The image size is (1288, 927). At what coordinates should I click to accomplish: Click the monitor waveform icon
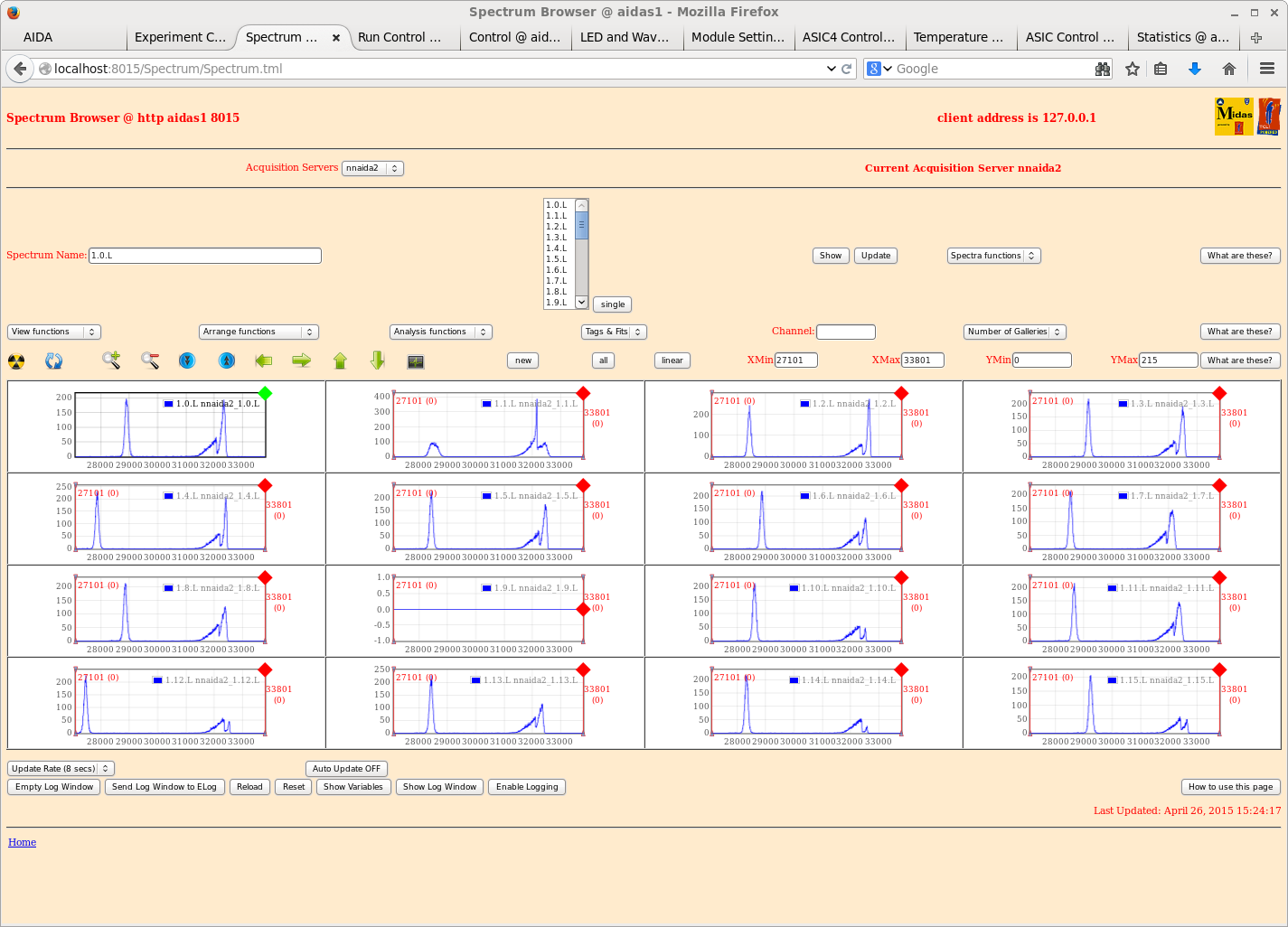click(416, 361)
